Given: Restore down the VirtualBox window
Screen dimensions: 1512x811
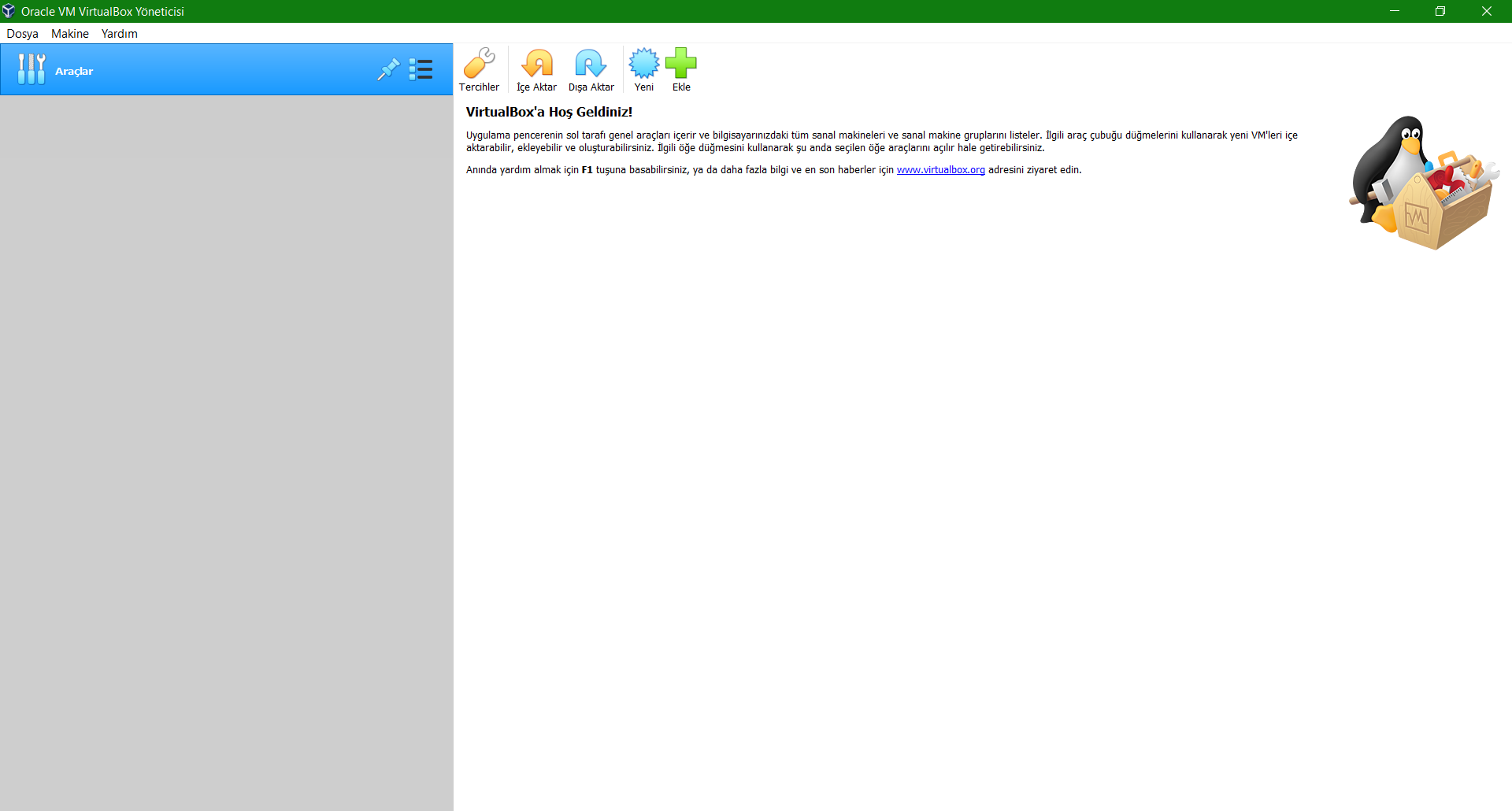Looking at the screenshot, I should pos(1440,11).
